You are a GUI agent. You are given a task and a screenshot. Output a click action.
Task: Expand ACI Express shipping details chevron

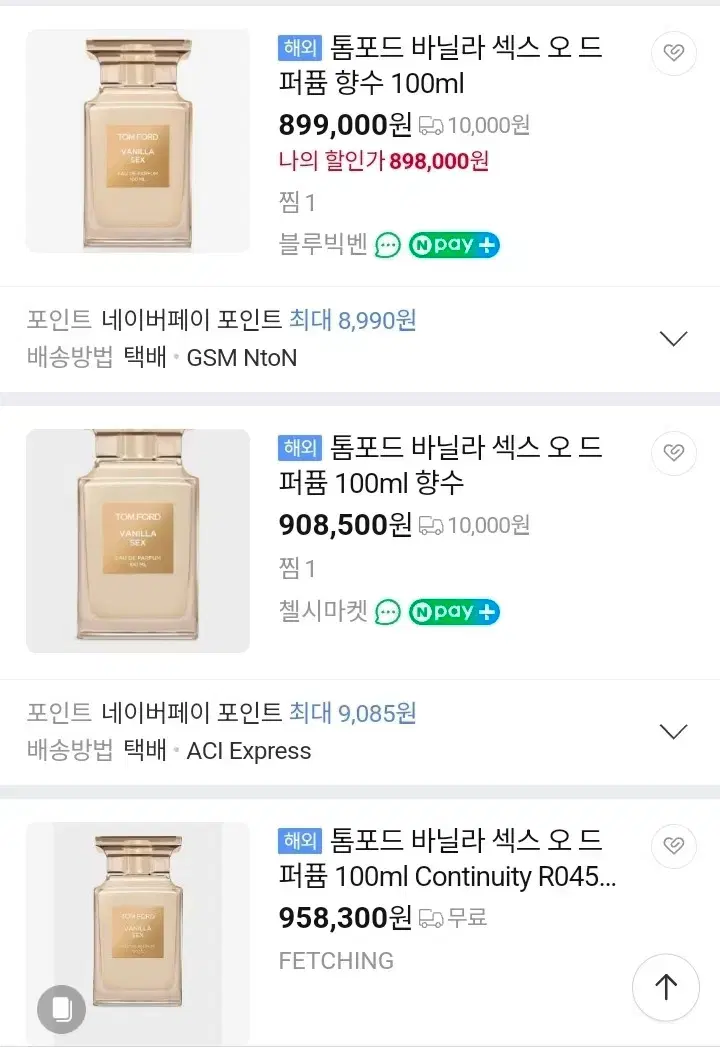click(x=673, y=732)
